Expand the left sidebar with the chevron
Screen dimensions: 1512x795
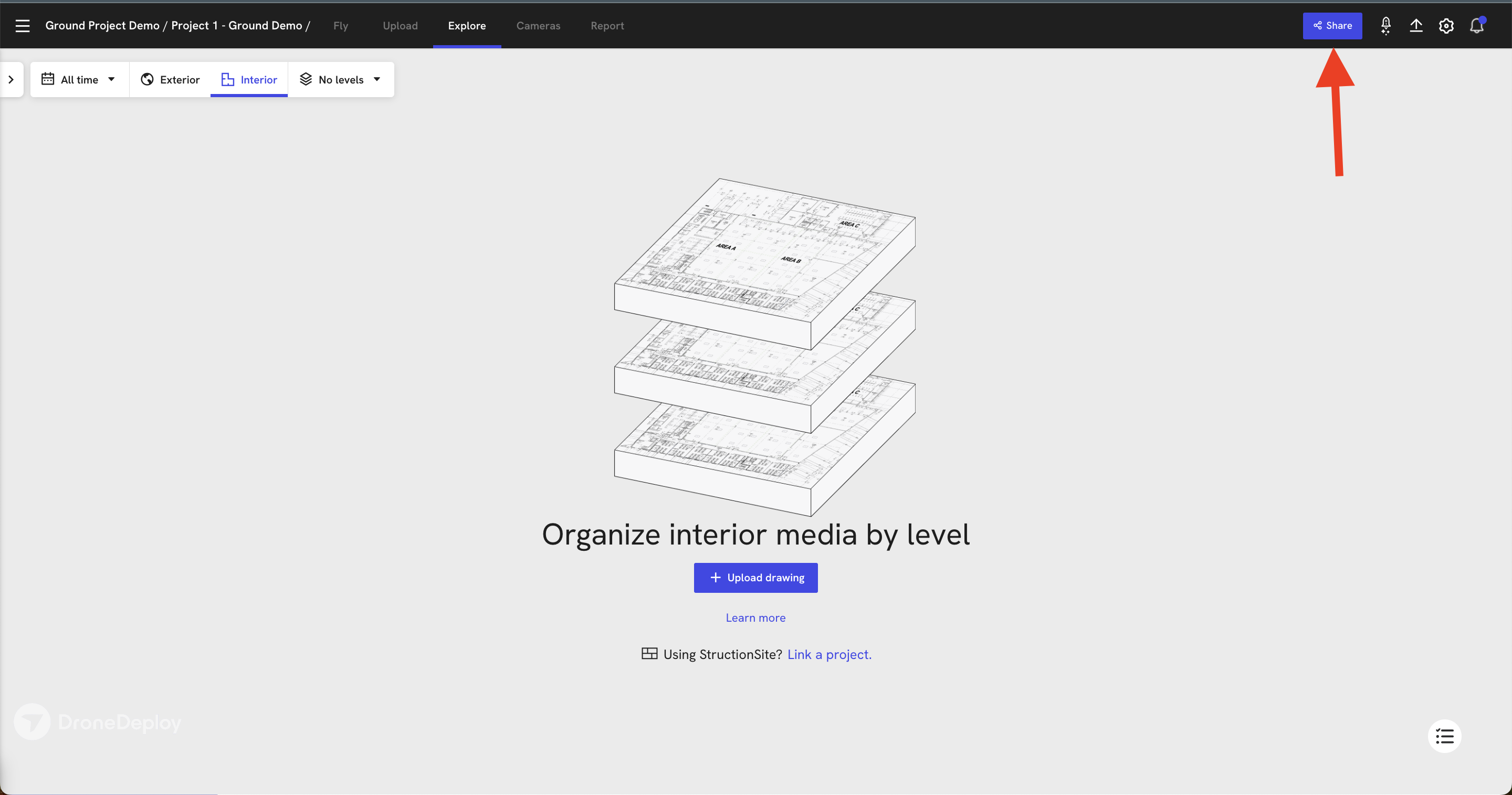tap(12, 79)
